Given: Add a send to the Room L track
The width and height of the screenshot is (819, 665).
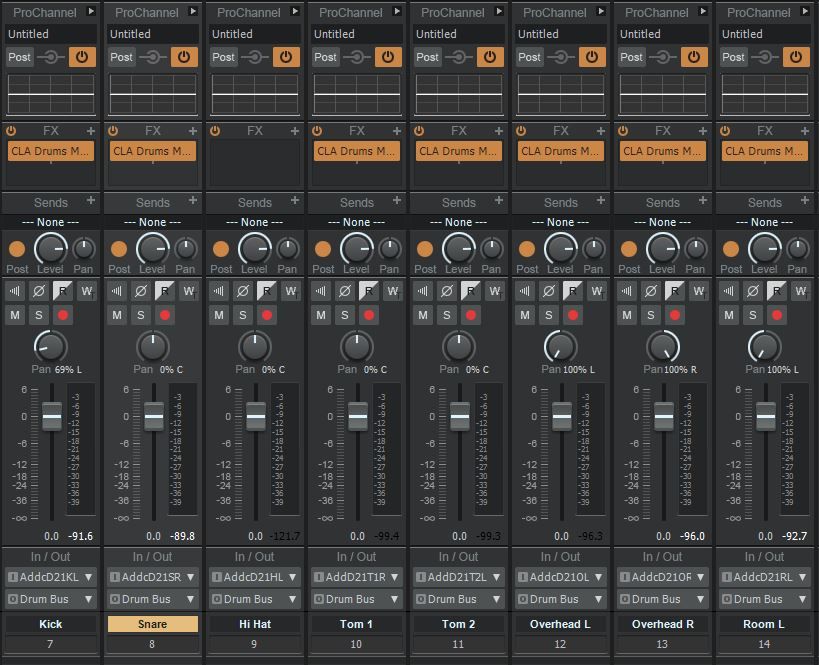Looking at the screenshot, I should tap(805, 202).
